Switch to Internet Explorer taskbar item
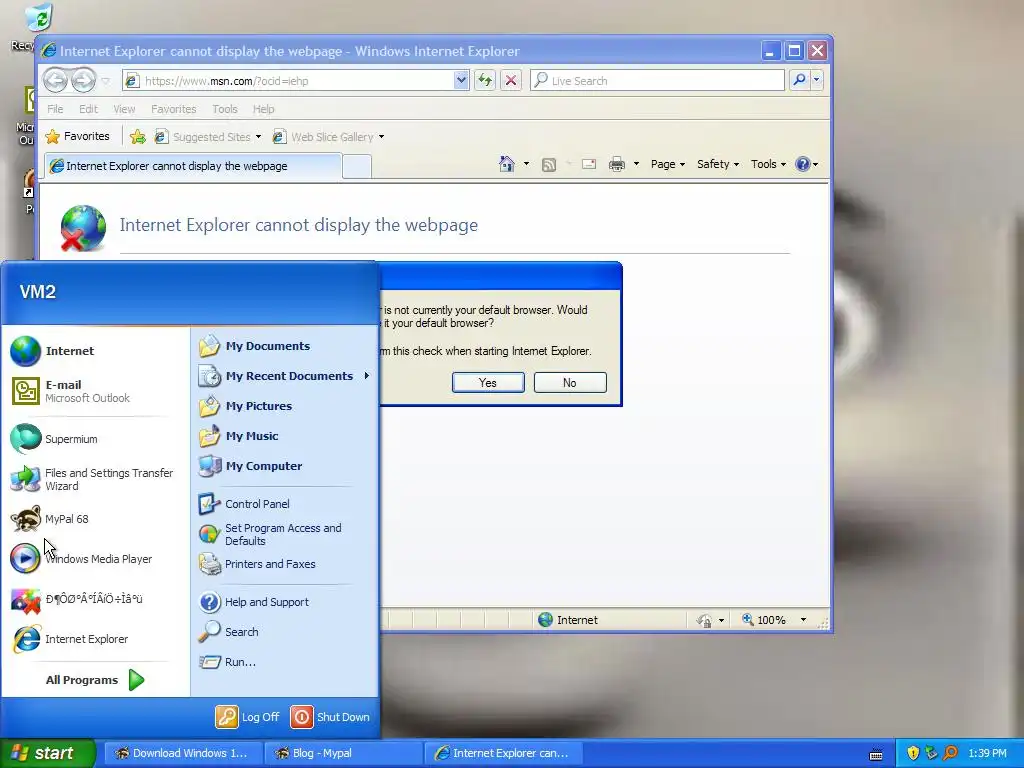1024x768 pixels. pyautogui.click(x=504, y=753)
